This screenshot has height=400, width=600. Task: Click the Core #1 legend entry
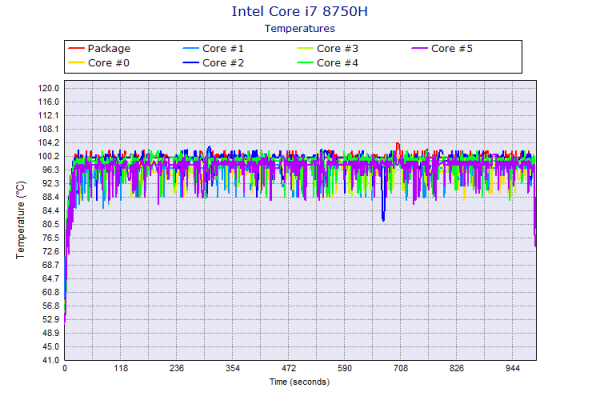[213, 48]
